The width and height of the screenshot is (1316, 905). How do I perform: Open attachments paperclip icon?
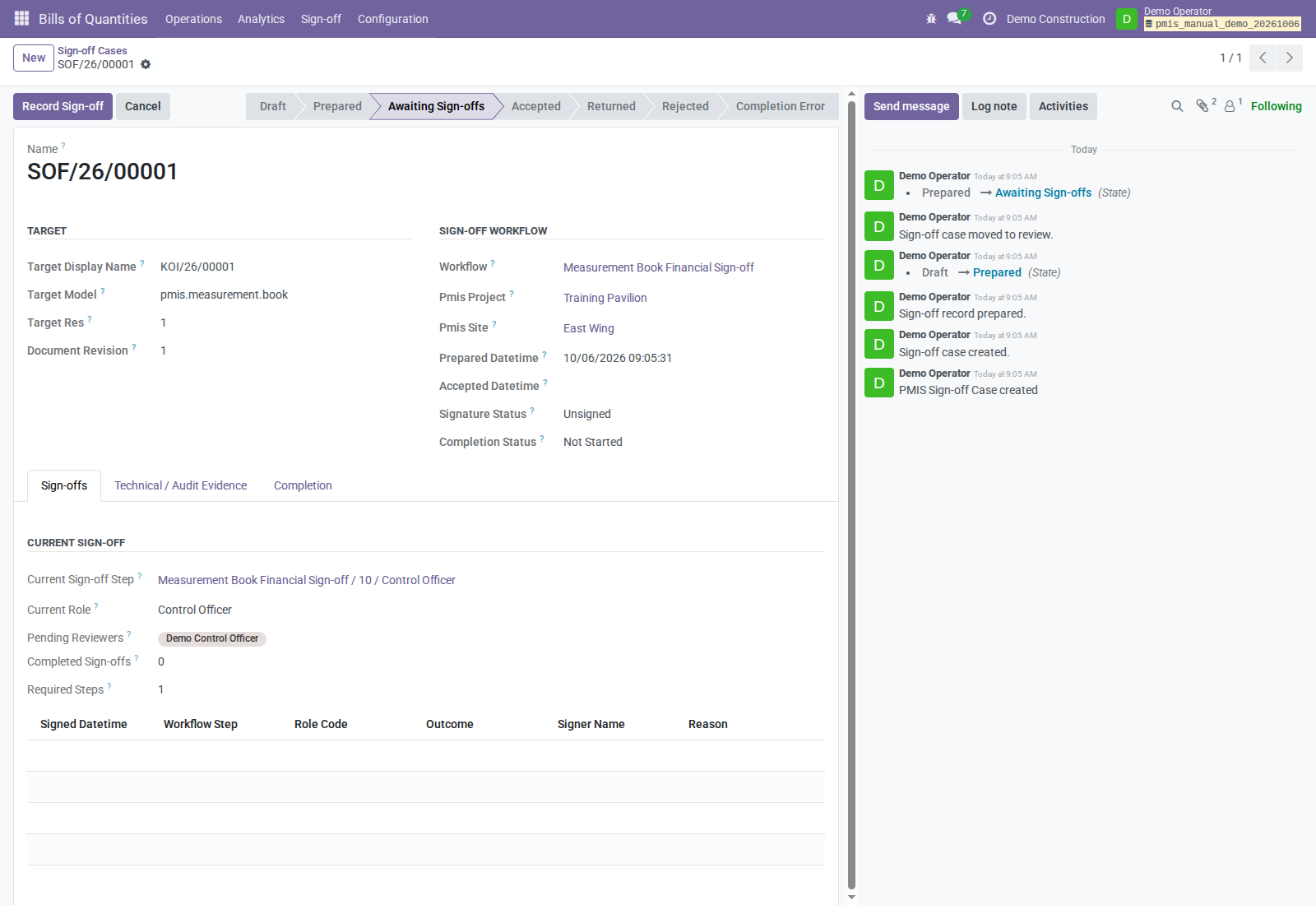(x=1202, y=106)
